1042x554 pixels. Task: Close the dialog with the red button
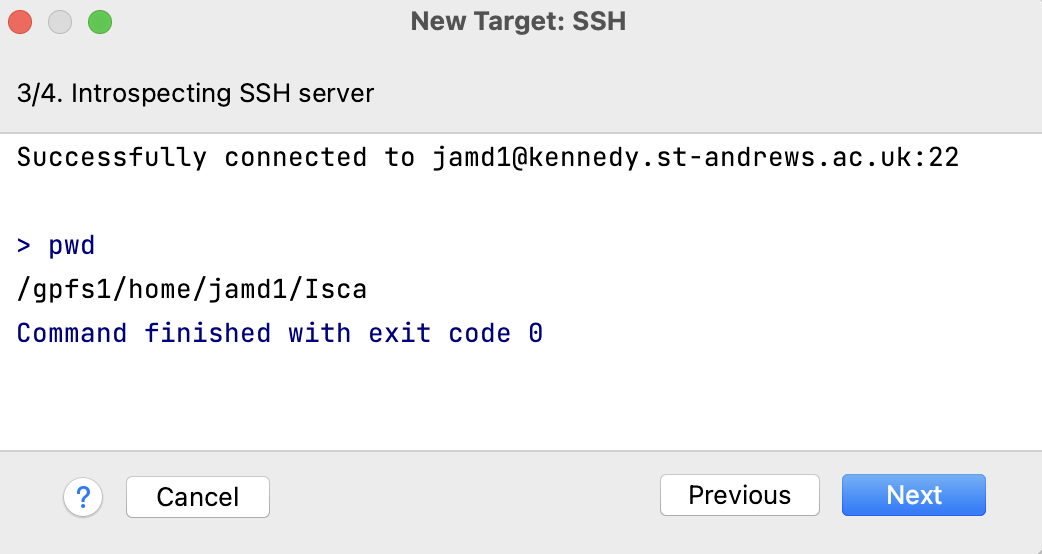coord(20,22)
